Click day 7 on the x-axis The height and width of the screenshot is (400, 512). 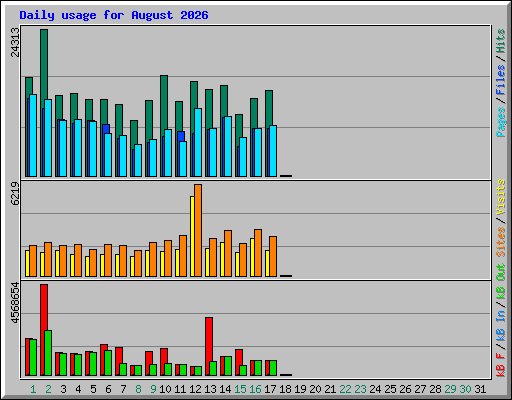click(x=123, y=389)
